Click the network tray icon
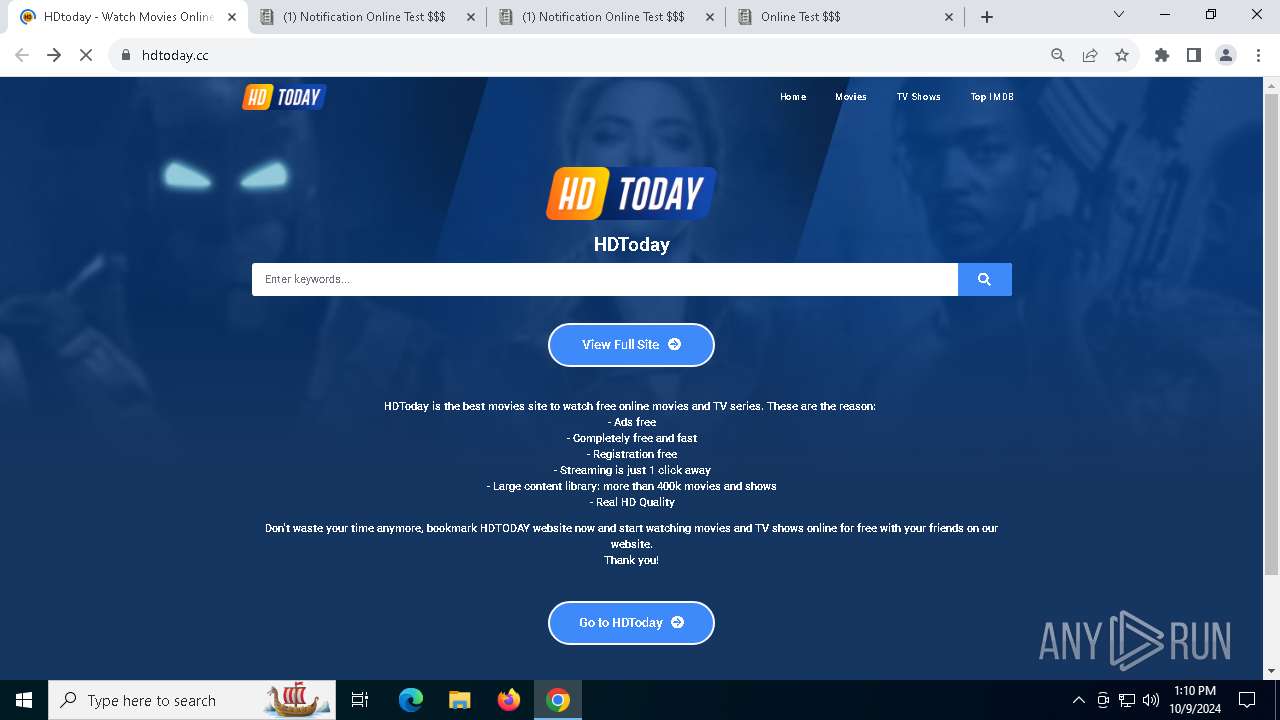 click(x=1127, y=700)
